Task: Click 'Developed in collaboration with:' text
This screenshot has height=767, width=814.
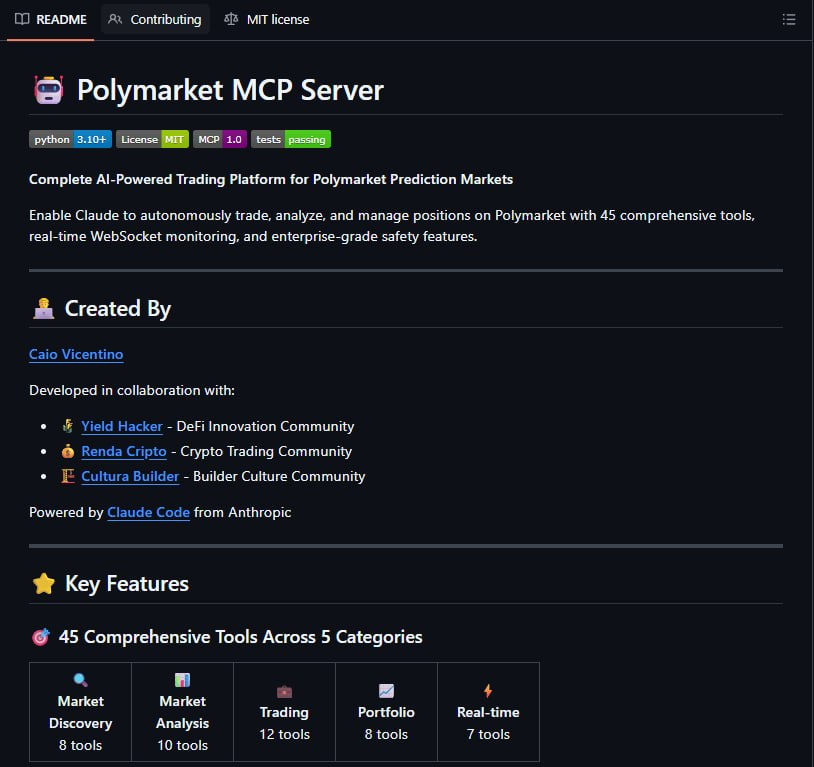Action: click(132, 391)
